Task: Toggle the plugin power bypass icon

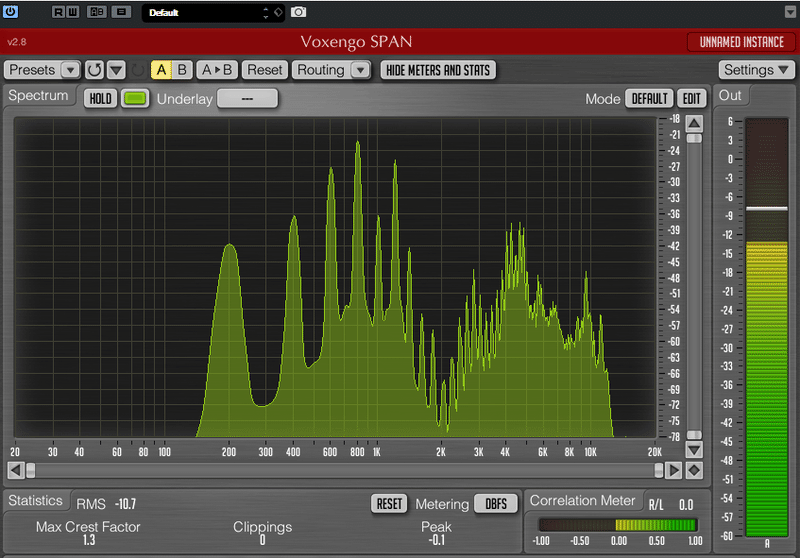Action: pos(10,11)
